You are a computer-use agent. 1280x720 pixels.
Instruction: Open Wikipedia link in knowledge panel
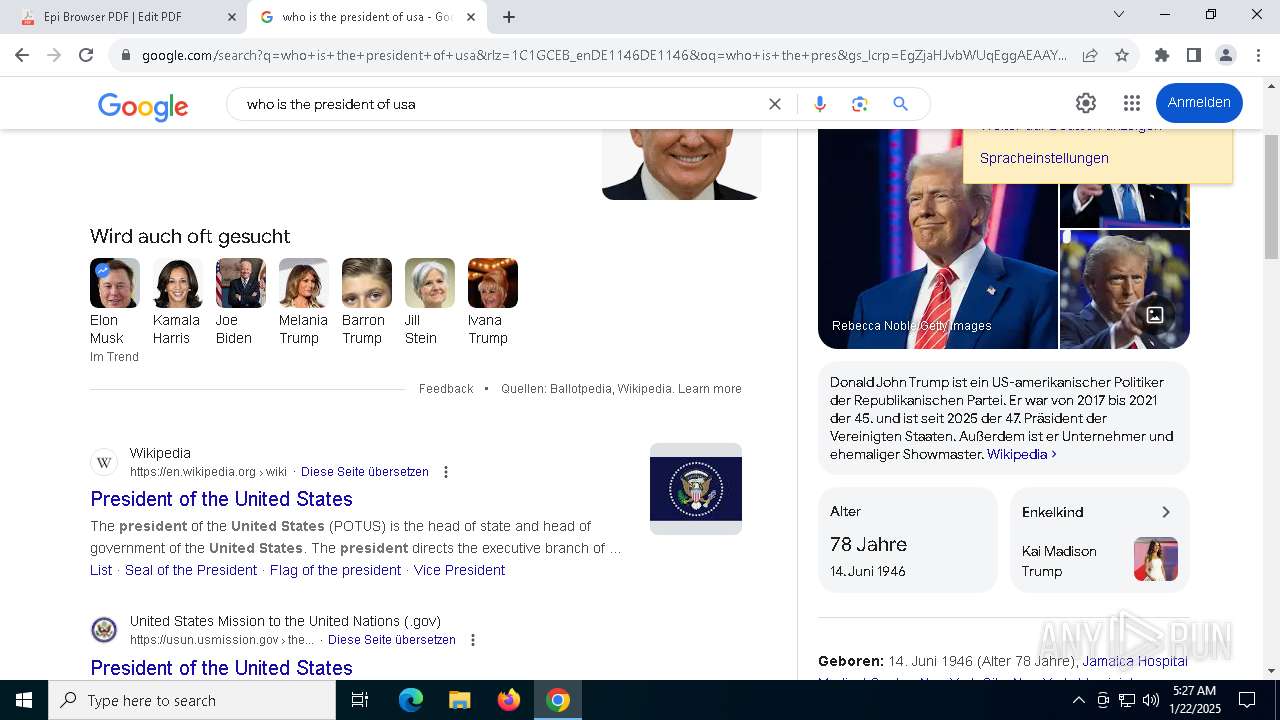pyautogui.click(x=1022, y=454)
